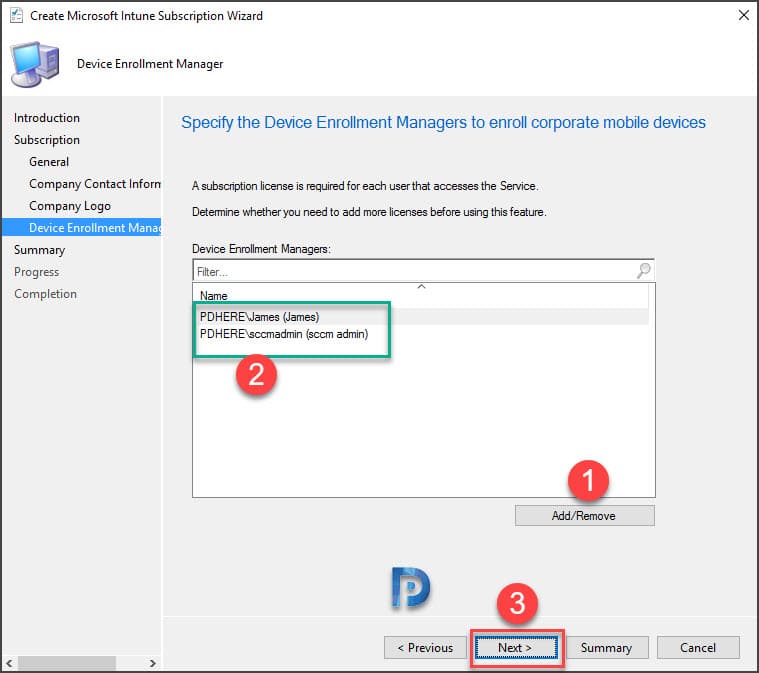Viewport: 759px width, 673px height.
Task: Sort by the Name column header
Action: (x=420, y=295)
